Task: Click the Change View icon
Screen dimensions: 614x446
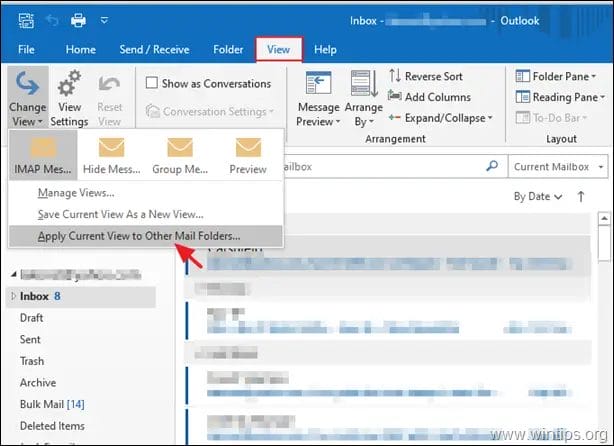Action: click(x=27, y=85)
